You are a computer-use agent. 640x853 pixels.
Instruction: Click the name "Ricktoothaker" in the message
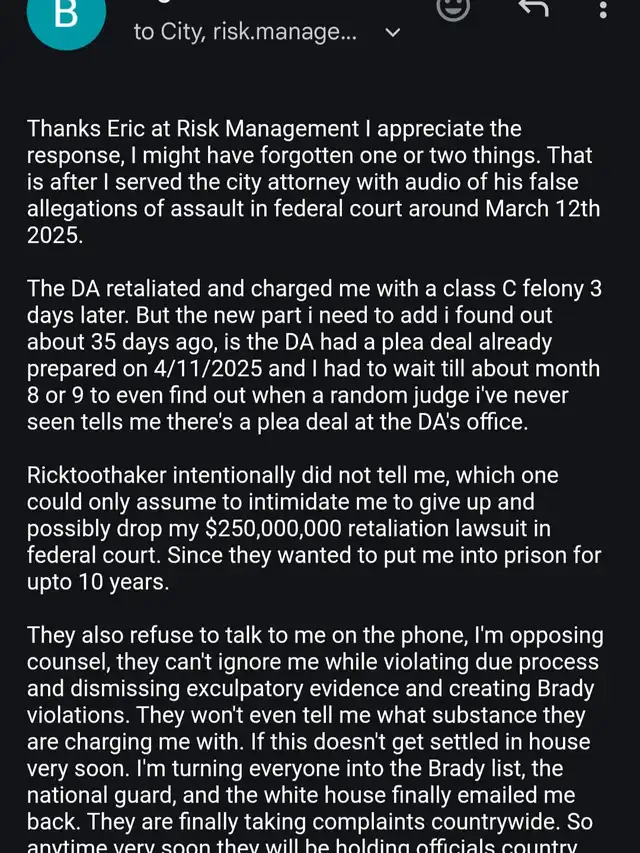tap(103, 475)
